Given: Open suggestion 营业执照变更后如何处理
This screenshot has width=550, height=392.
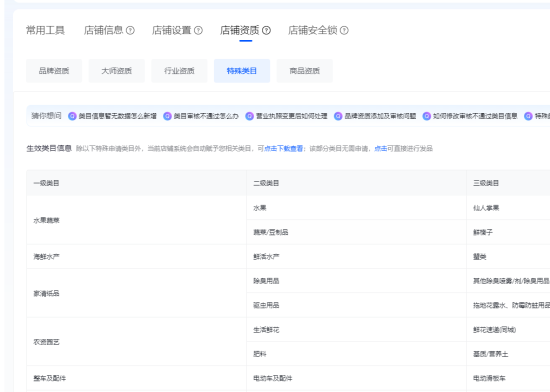Looking at the screenshot, I should [x=286, y=116].
